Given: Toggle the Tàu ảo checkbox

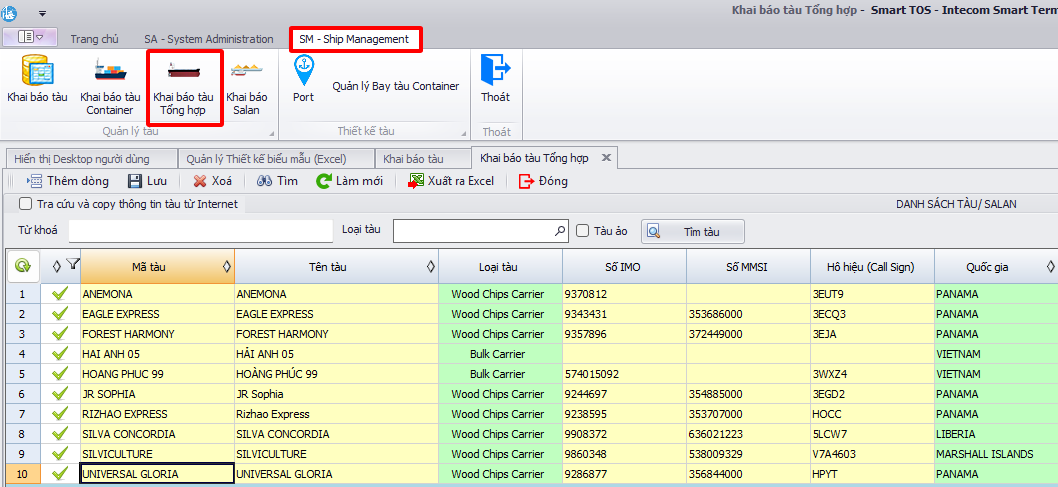Looking at the screenshot, I should tap(583, 231).
